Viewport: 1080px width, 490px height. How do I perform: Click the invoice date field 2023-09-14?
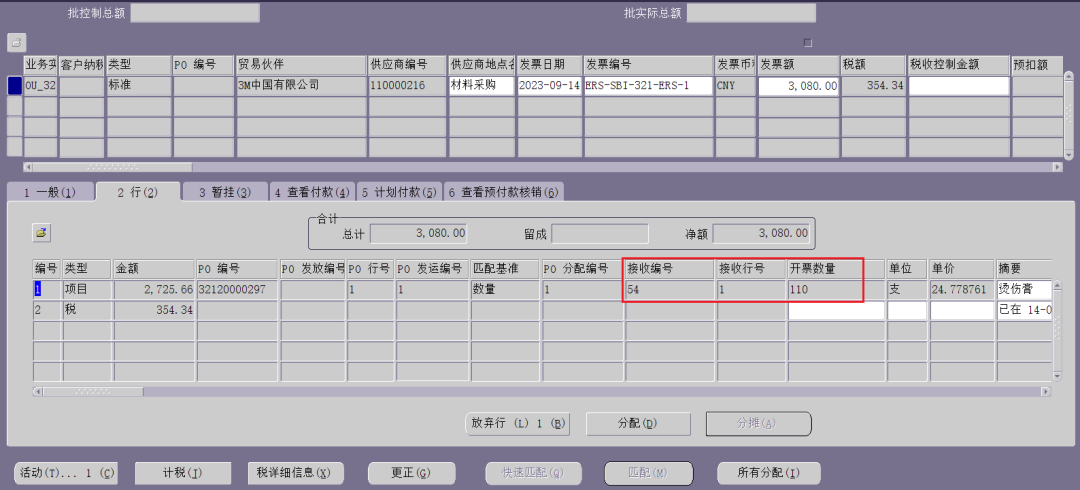pos(550,86)
